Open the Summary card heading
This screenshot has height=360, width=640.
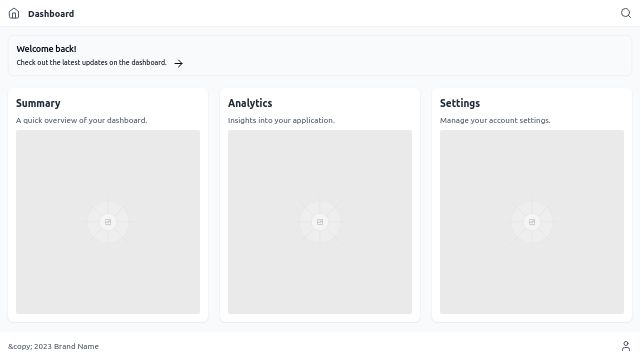[x=38, y=103]
